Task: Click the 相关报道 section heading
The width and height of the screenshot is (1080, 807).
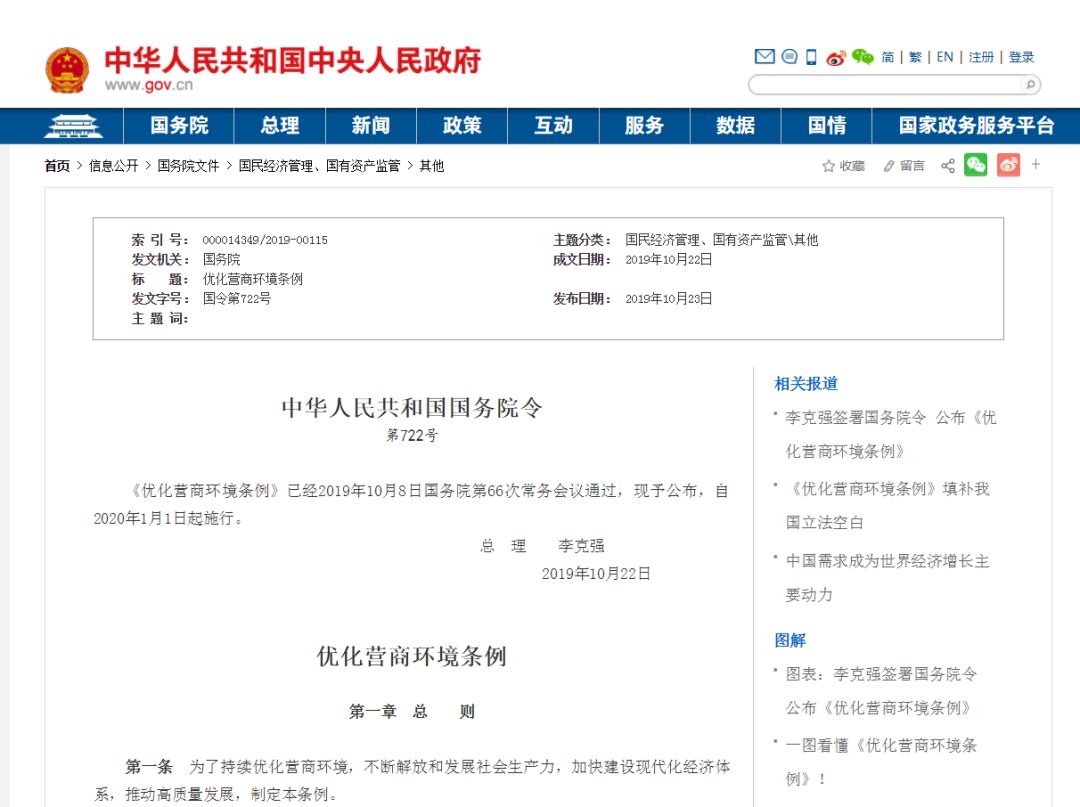Action: [806, 384]
